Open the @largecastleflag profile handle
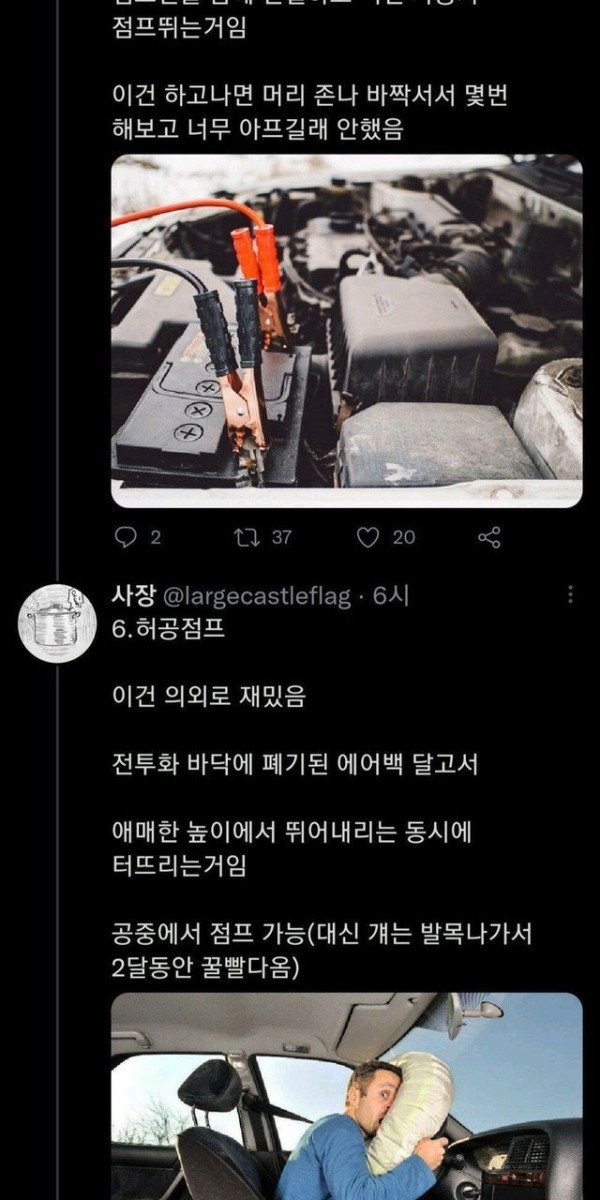Viewport: 600px width, 1200px height. click(256, 597)
